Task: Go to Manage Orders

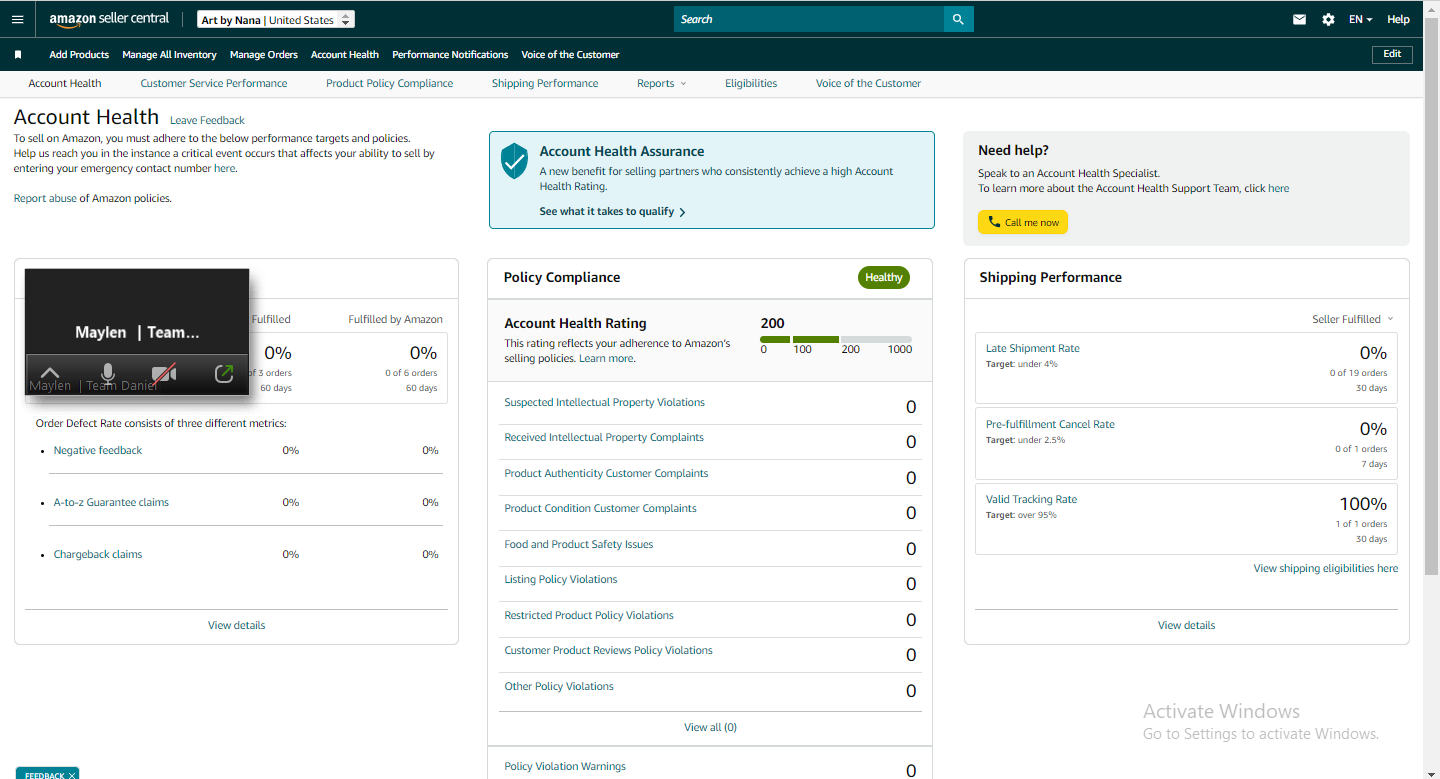Action: coord(264,55)
